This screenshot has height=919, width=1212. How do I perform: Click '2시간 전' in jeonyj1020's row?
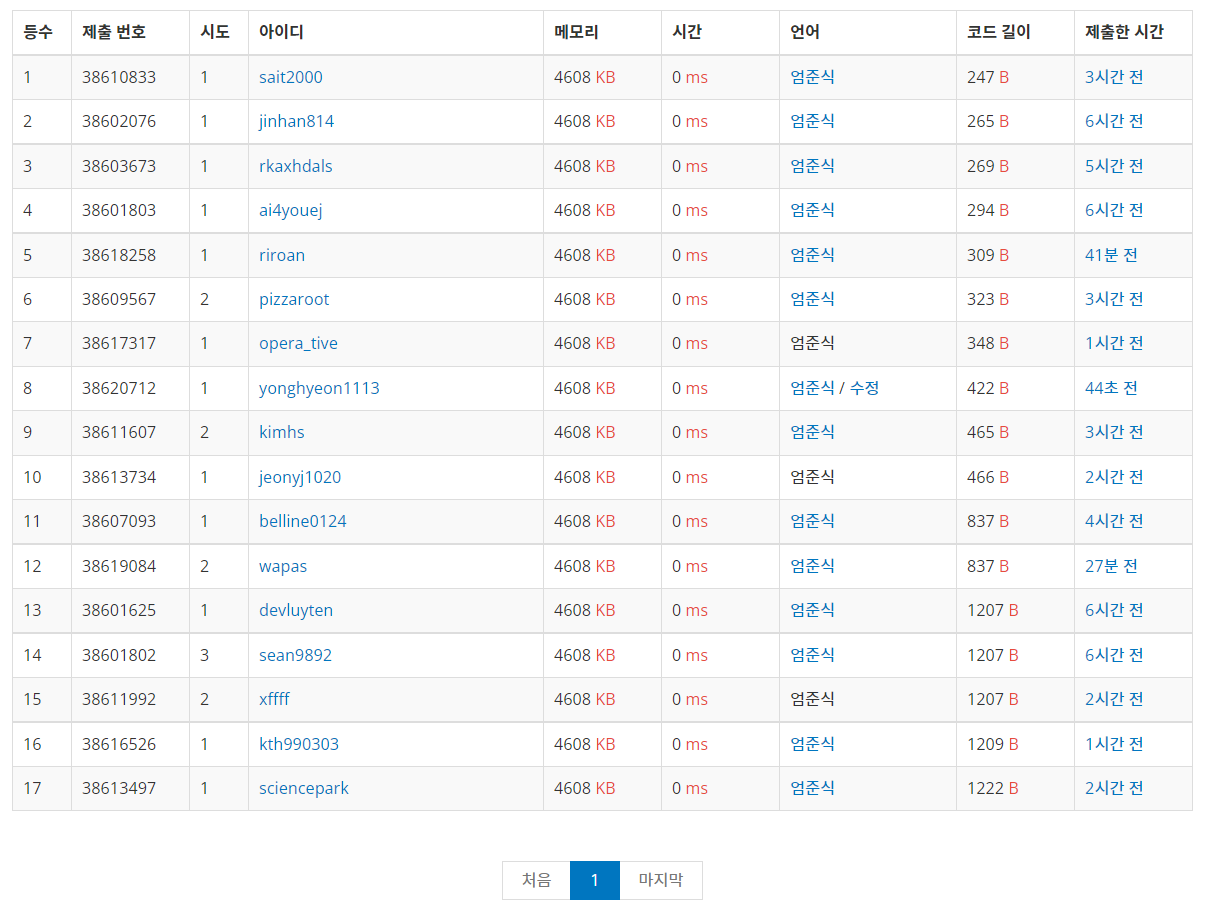coord(1114,477)
